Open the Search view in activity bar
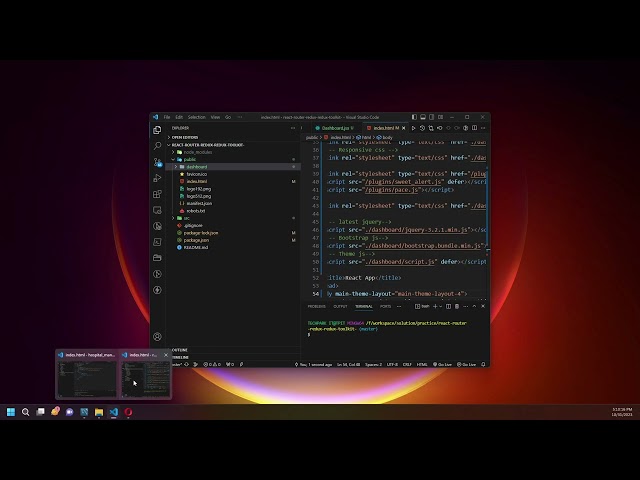This screenshot has height=480, width=640. pyautogui.click(x=157, y=145)
